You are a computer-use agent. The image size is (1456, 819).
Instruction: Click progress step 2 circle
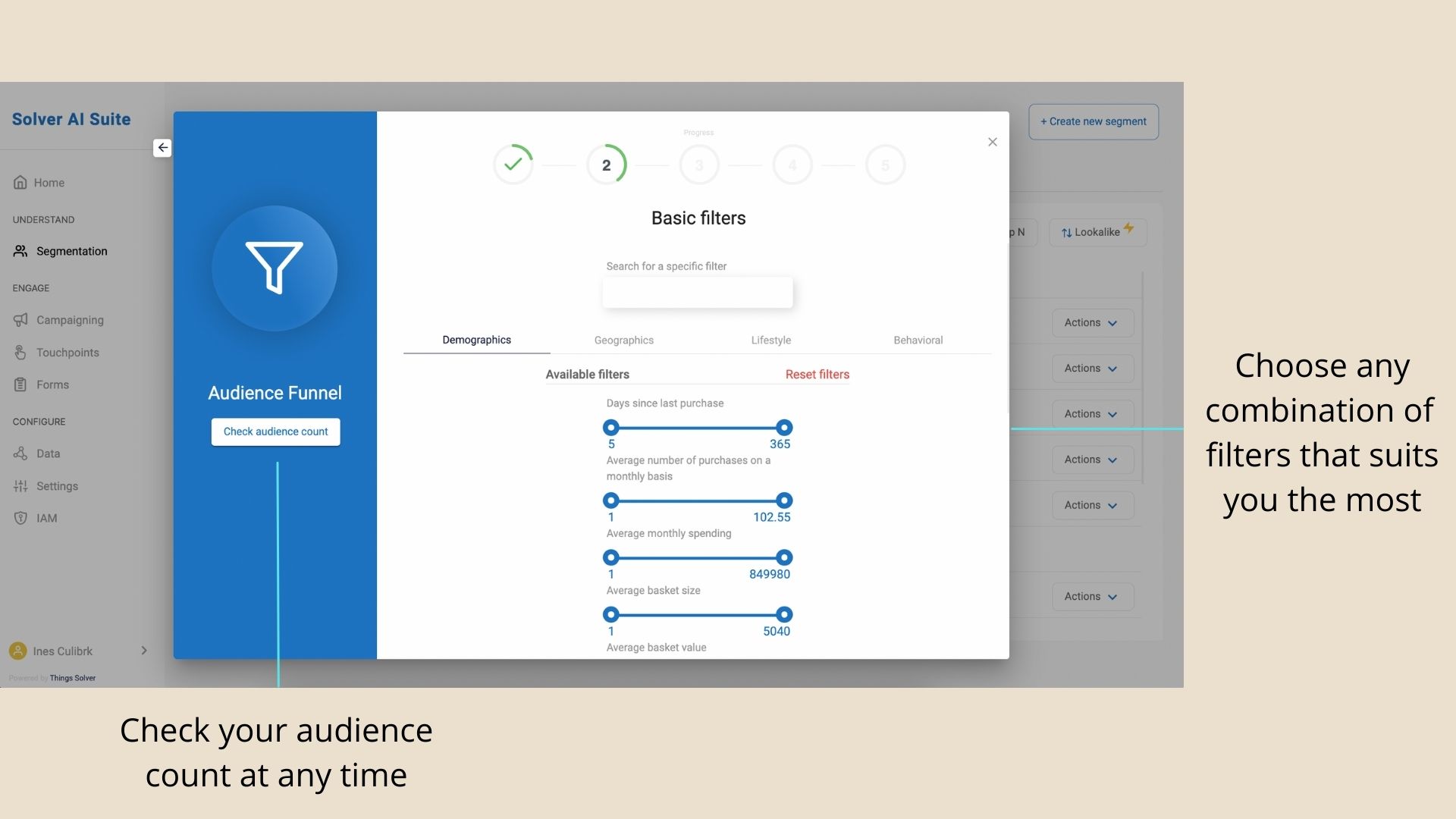point(607,165)
